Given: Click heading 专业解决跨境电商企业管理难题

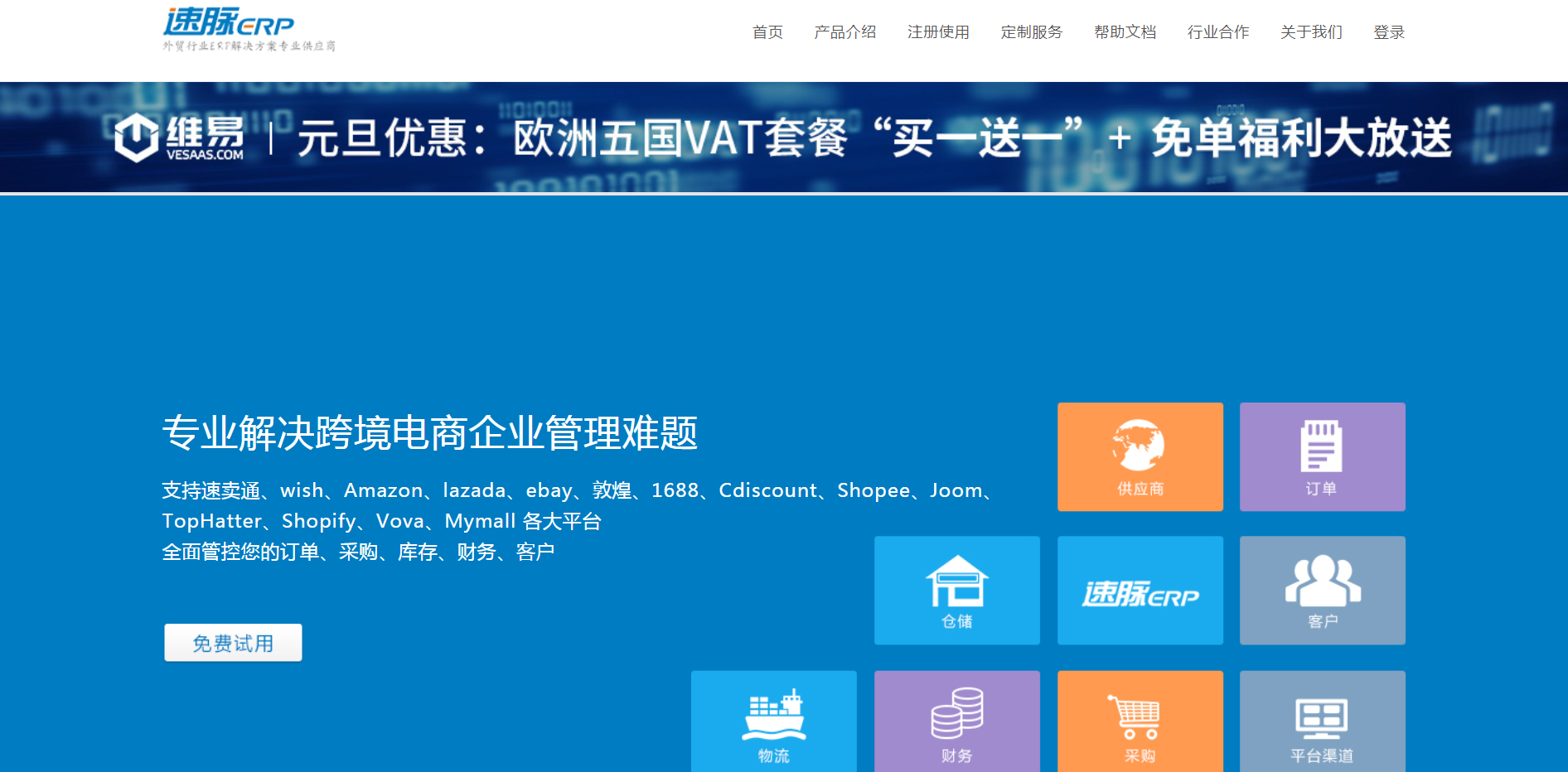Looking at the screenshot, I should (430, 433).
